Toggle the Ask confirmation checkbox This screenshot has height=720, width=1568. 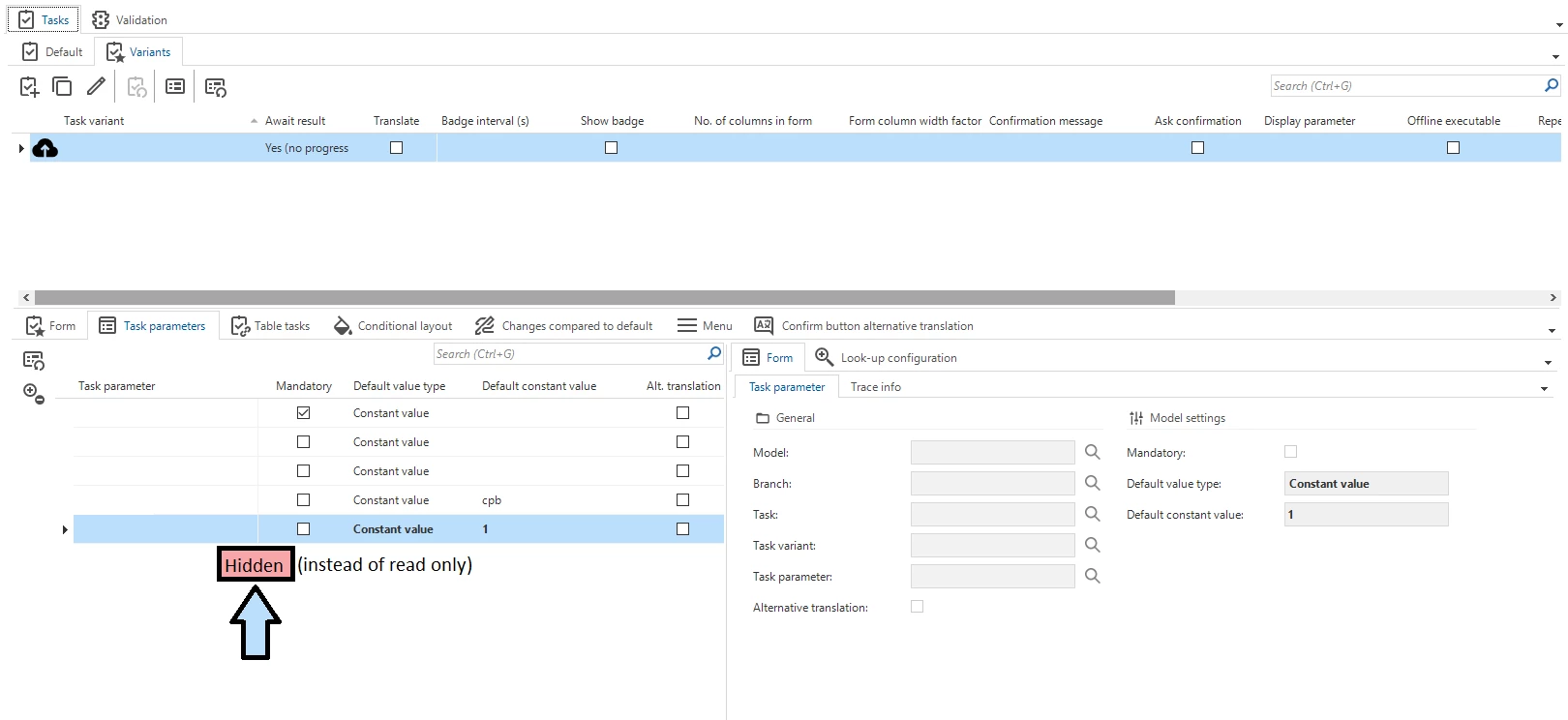click(1197, 148)
